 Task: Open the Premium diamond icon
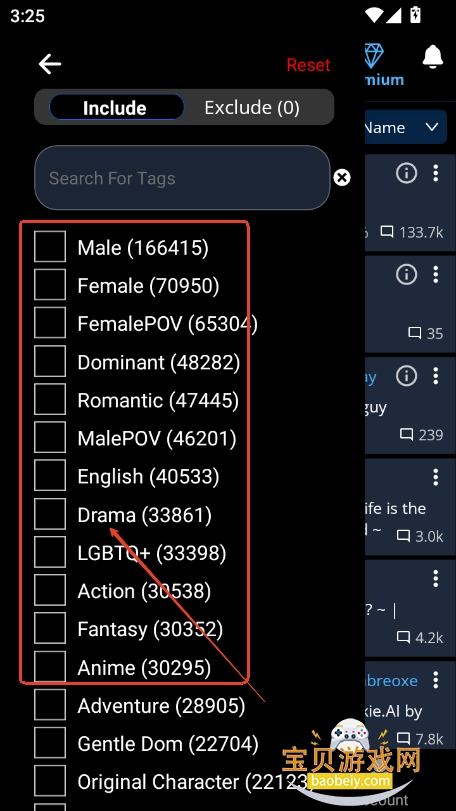(374, 56)
